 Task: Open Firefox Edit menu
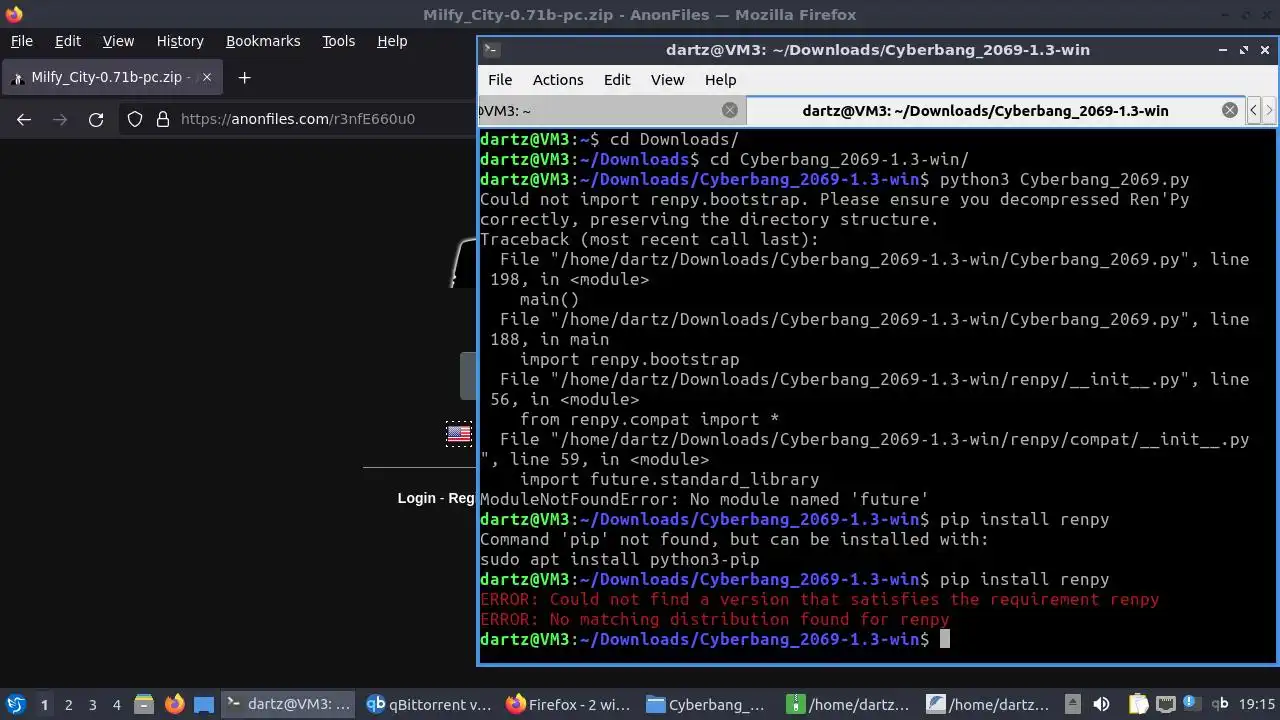tap(68, 41)
